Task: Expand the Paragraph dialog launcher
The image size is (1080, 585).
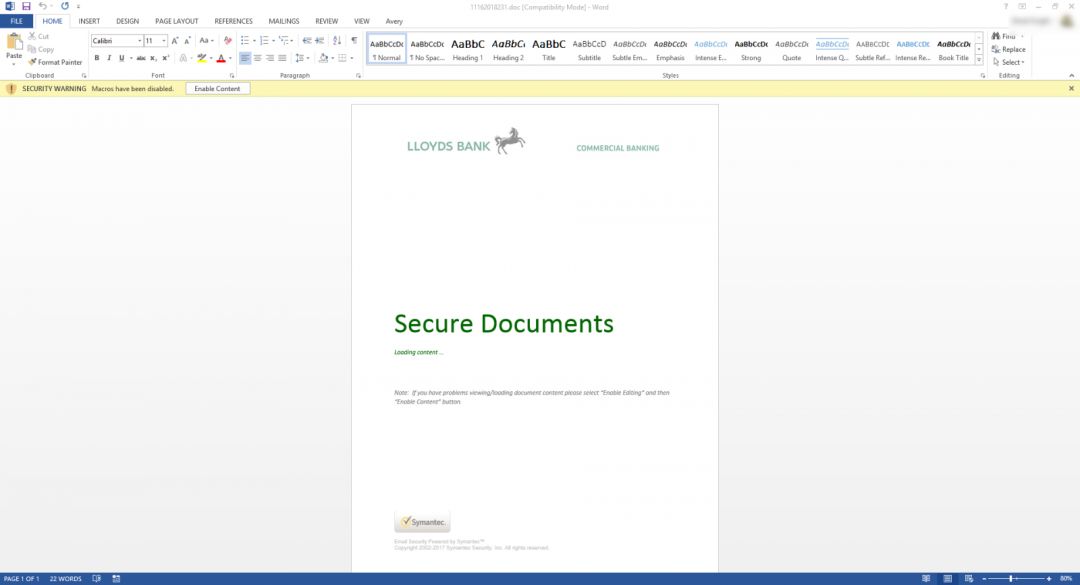Action: tap(358, 76)
